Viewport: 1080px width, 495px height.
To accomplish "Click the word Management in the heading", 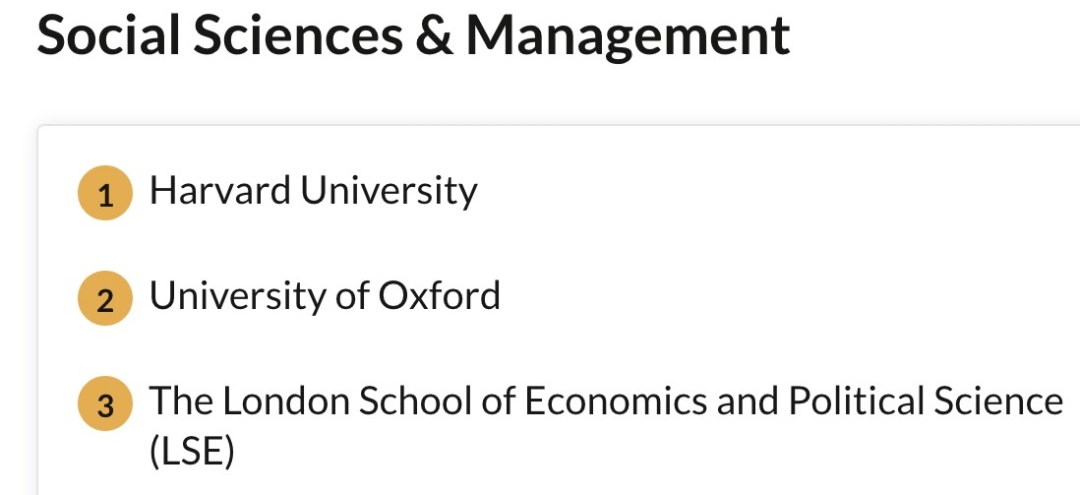I will coord(628,38).
